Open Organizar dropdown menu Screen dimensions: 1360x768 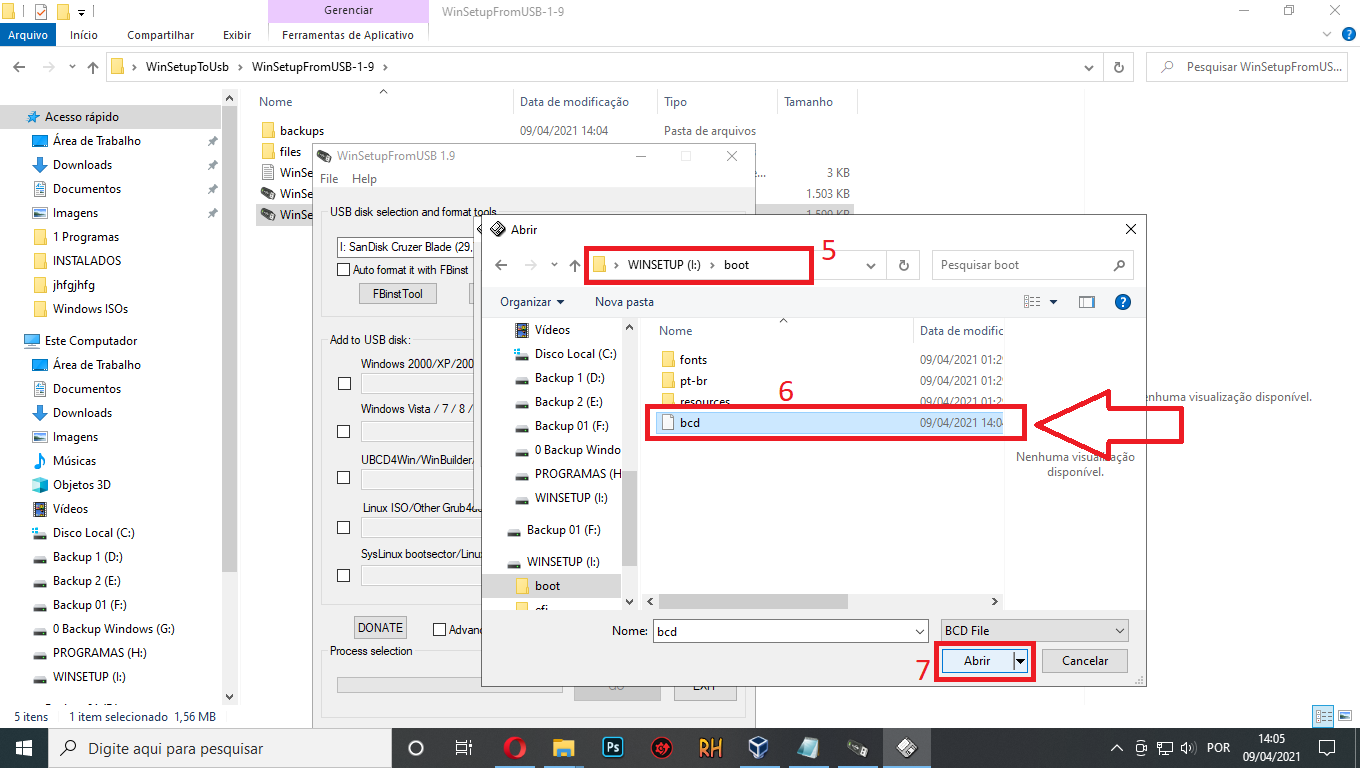[x=532, y=302]
